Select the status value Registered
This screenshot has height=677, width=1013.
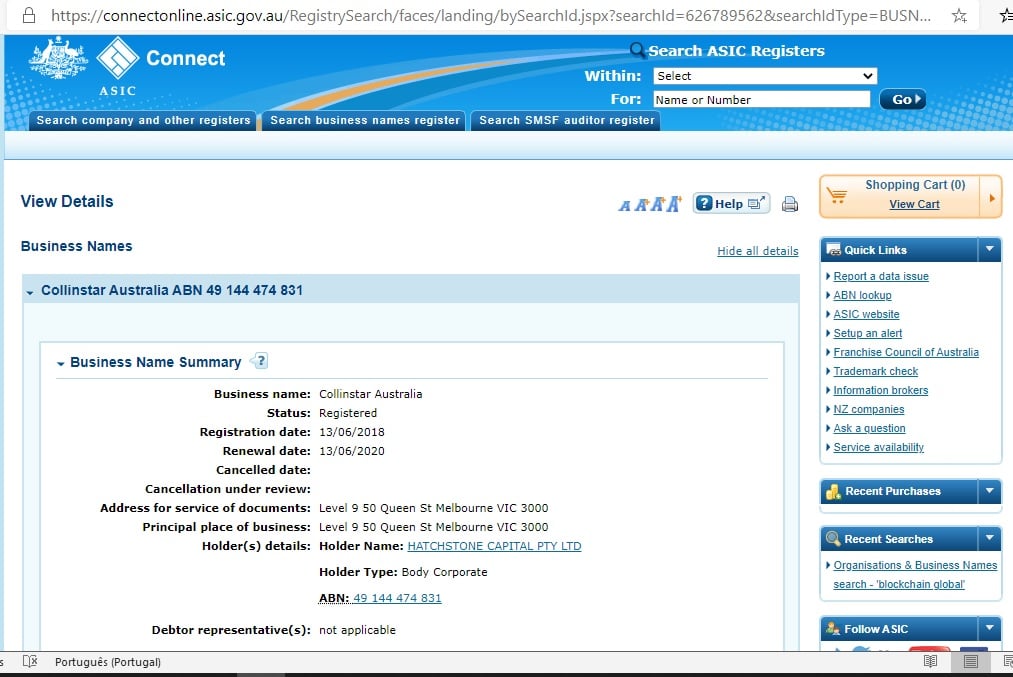click(348, 413)
